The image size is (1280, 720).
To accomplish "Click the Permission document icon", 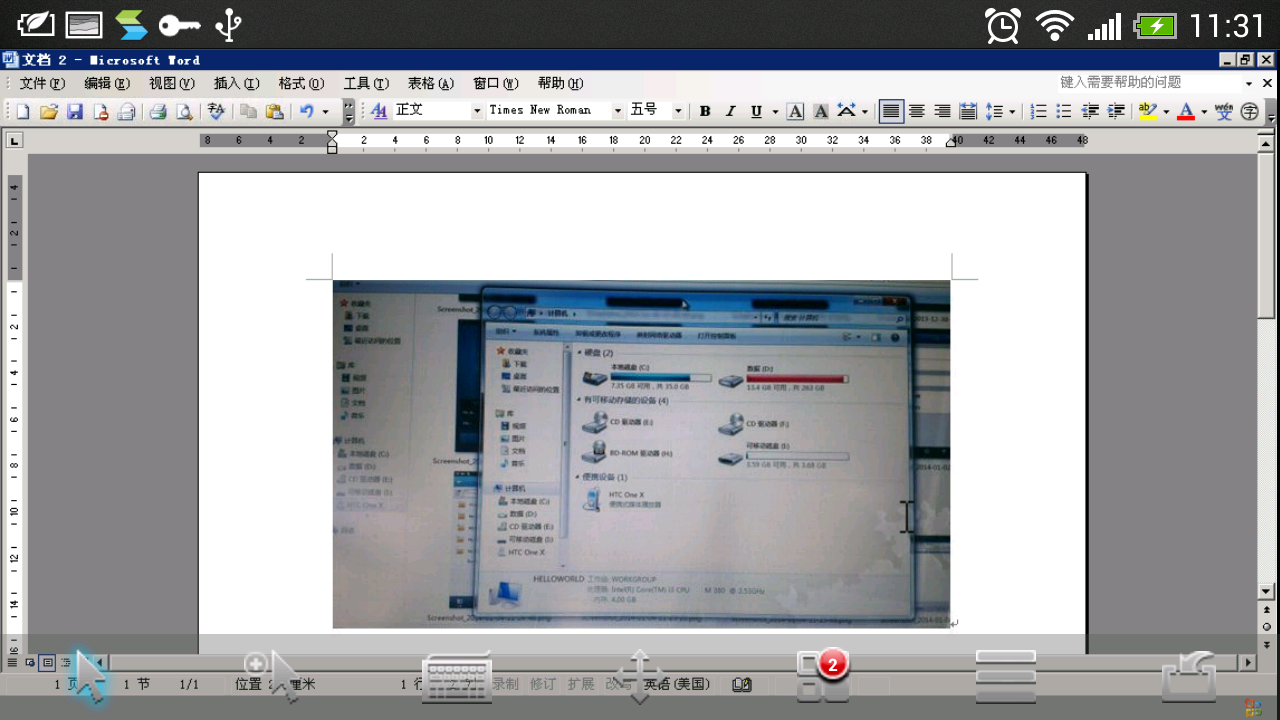I will [100, 111].
